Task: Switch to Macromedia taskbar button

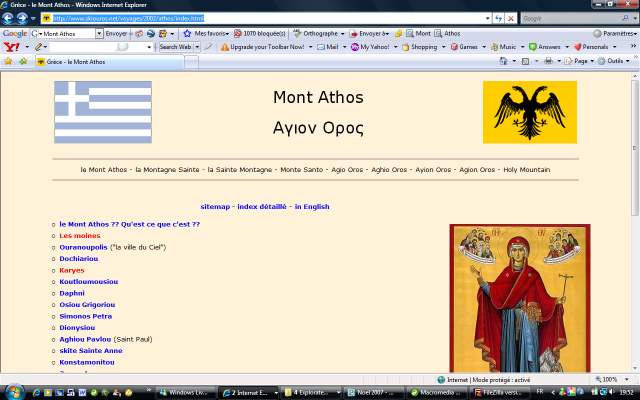Action: [437, 393]
